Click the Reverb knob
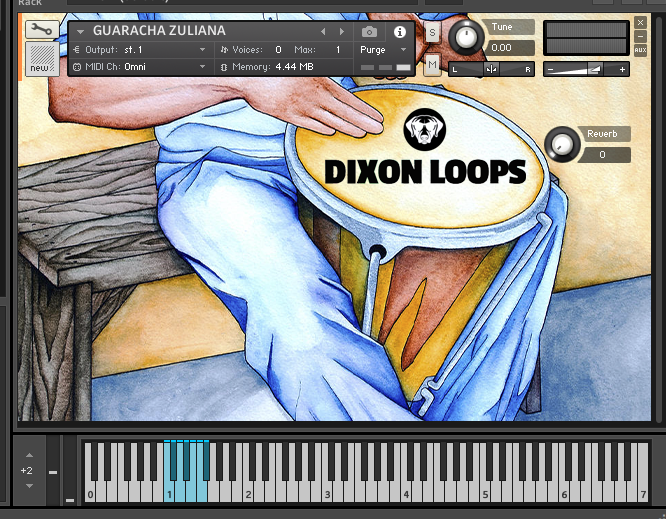The image size is (666, 519). pyautogui.click(x=563, y=146)
